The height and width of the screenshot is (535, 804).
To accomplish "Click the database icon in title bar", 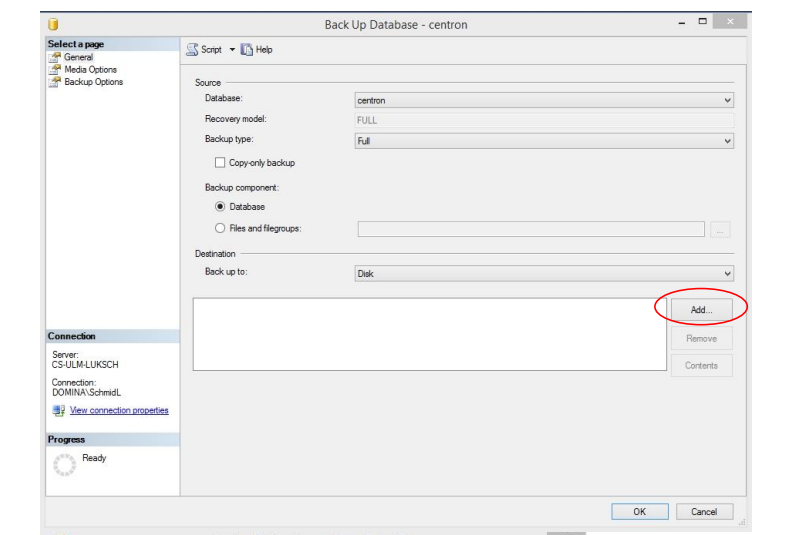I will tap(53, 24).
